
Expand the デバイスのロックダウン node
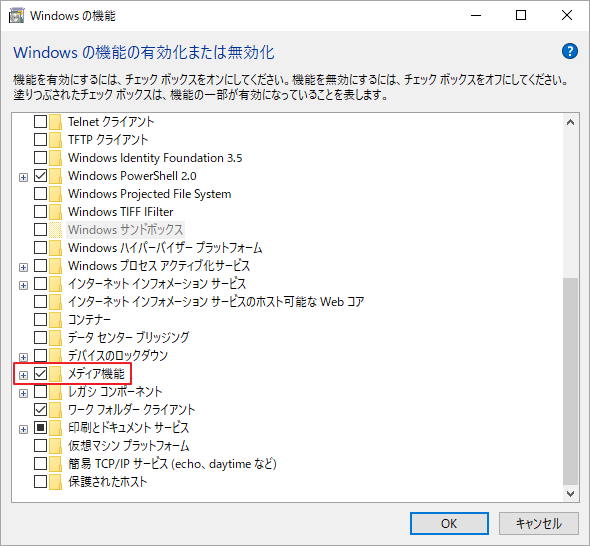click(23, 357)
